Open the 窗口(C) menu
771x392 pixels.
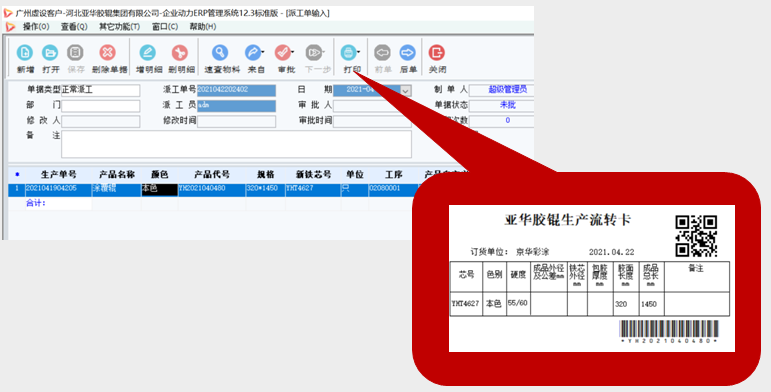(165, 27)
